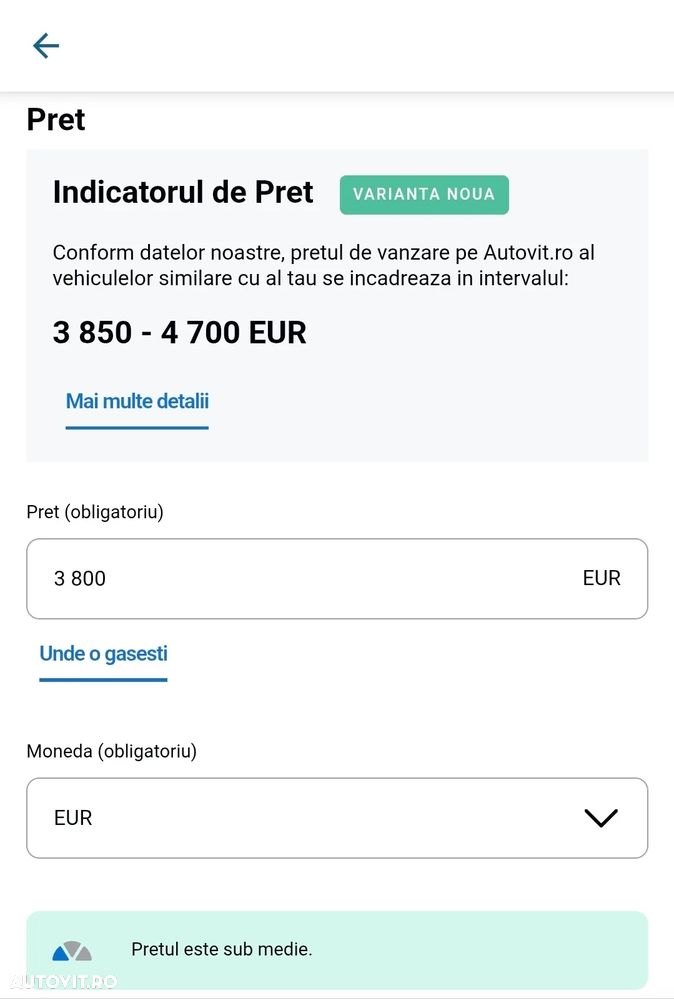Click the Moneda (obligatoriu) field label
Image resolution: width=674 pixels, height=999 pixels.
tap(111, 751)
